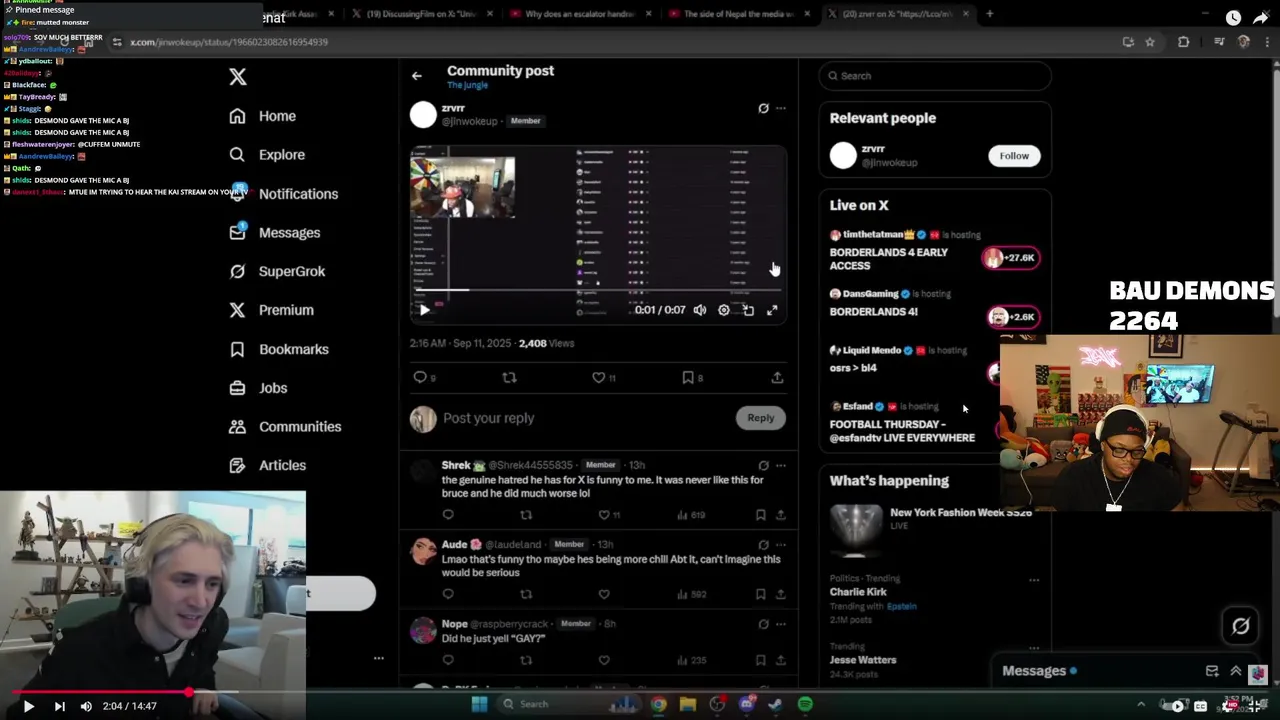Bookmark Shrek's reply

click(x=761, y=515)
